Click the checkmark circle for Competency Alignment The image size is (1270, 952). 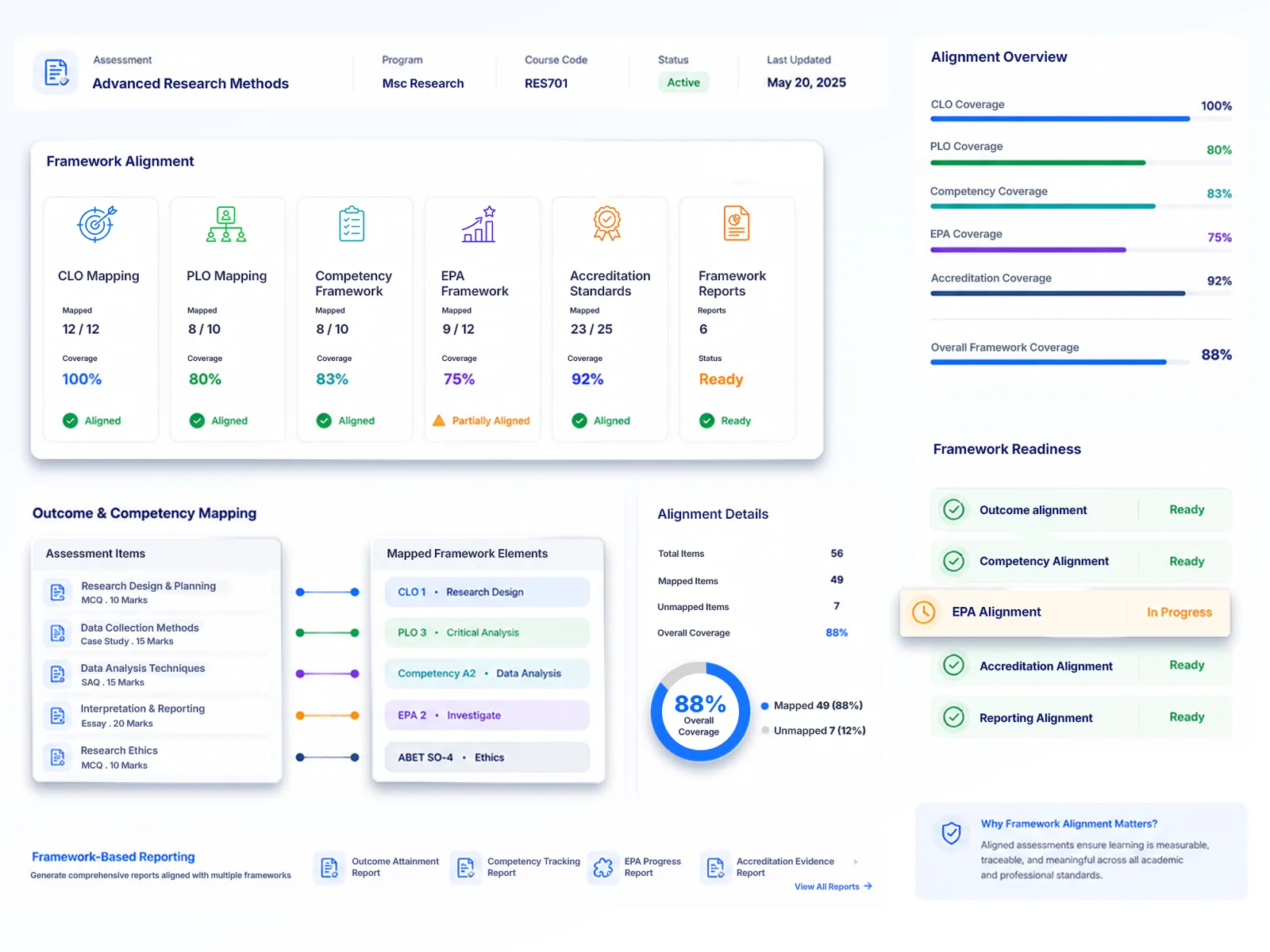coord(954,561)
